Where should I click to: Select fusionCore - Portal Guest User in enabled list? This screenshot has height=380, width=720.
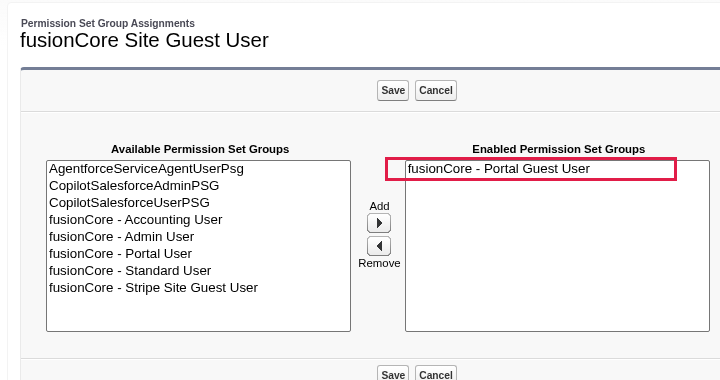[557, 169]
